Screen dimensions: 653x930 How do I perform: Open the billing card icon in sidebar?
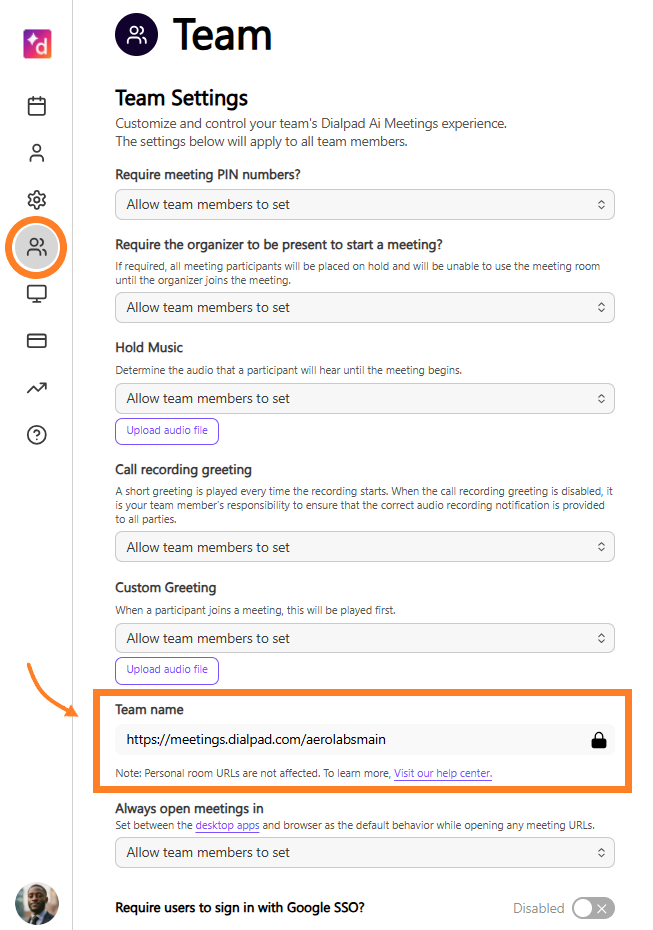37,340
